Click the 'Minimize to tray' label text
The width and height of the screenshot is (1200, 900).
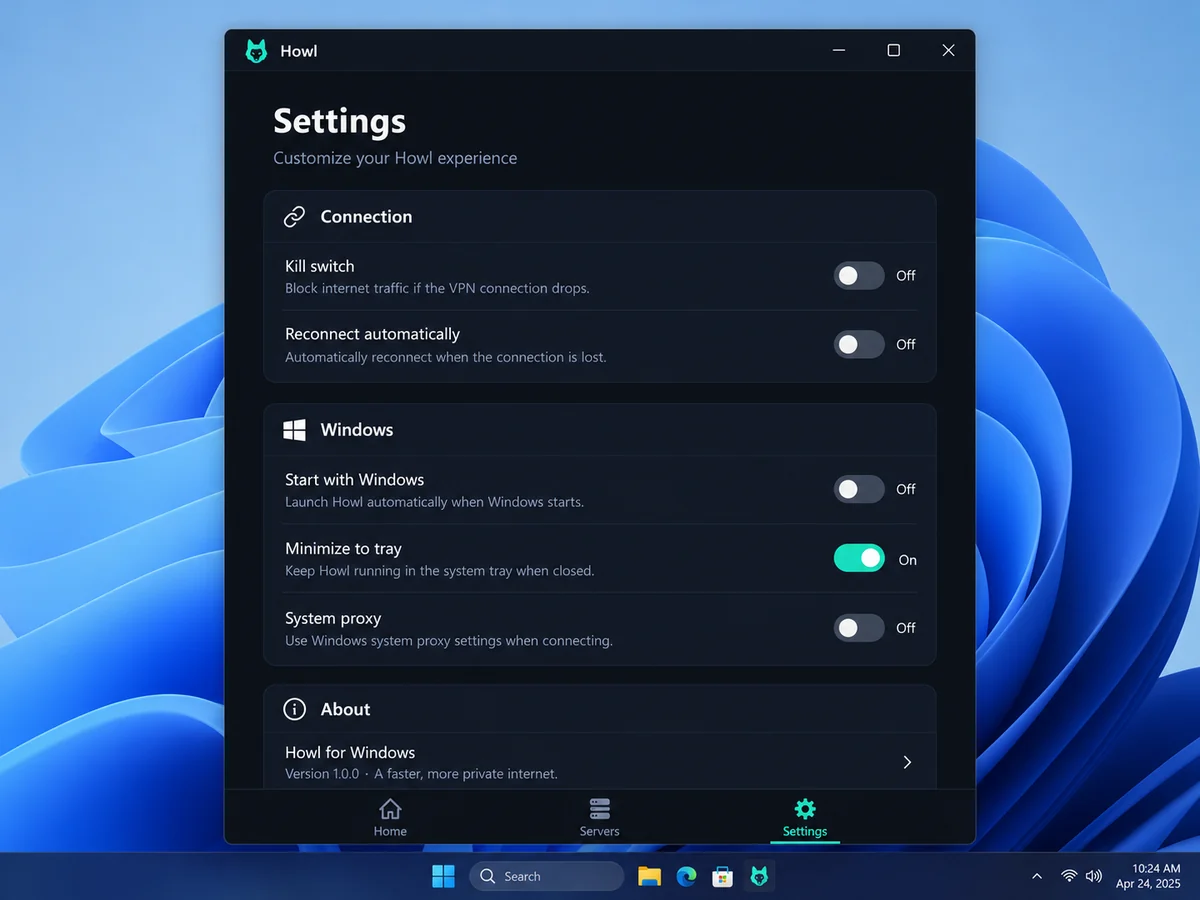coord(343,548)
